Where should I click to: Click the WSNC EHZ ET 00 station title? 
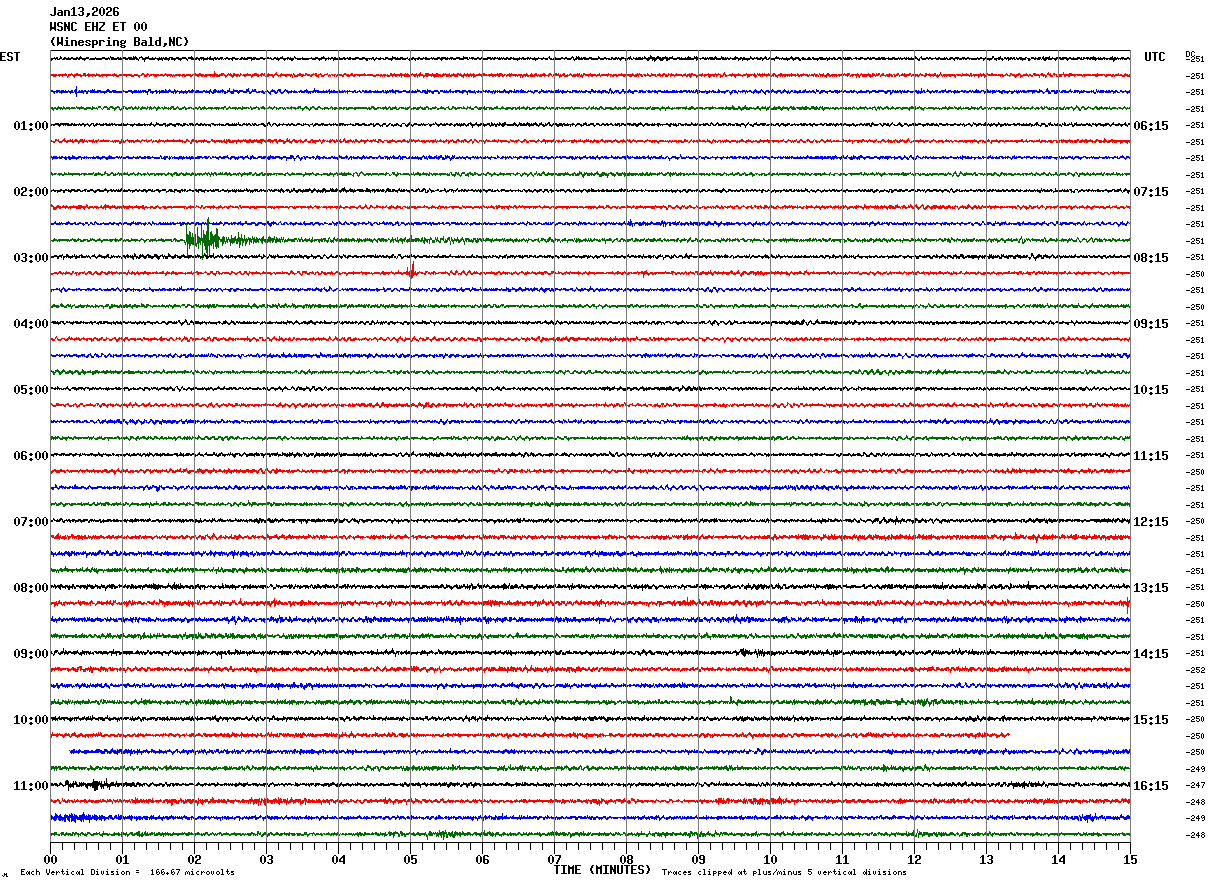point(98,27)
